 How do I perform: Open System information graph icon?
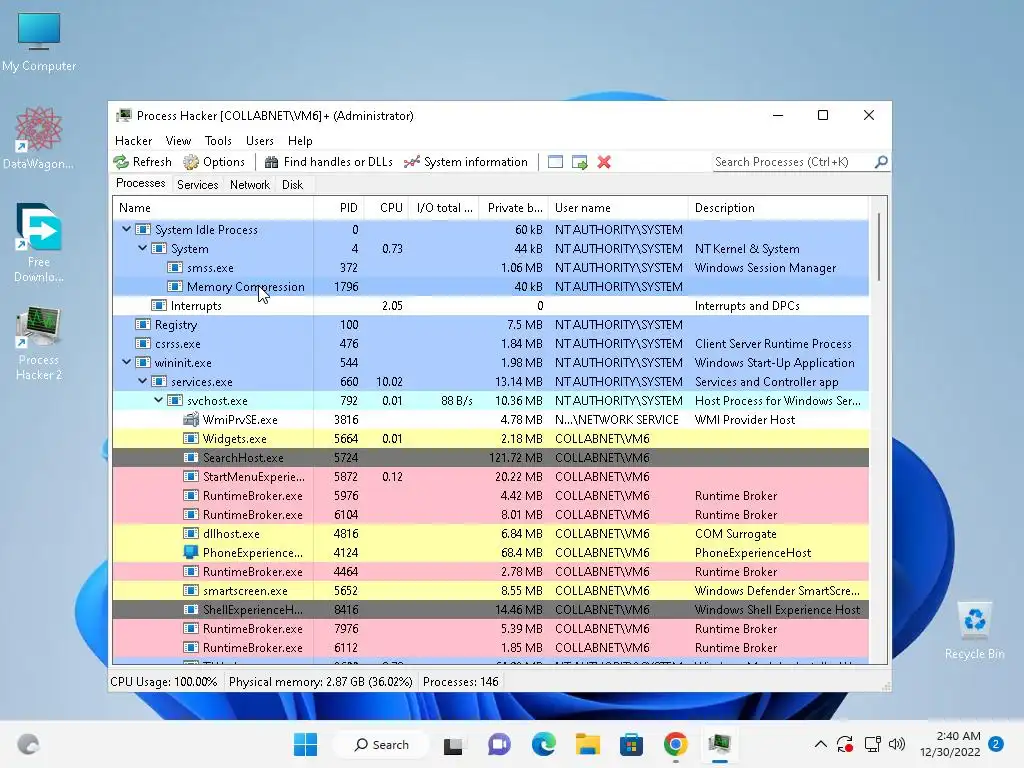pos(411,162)
